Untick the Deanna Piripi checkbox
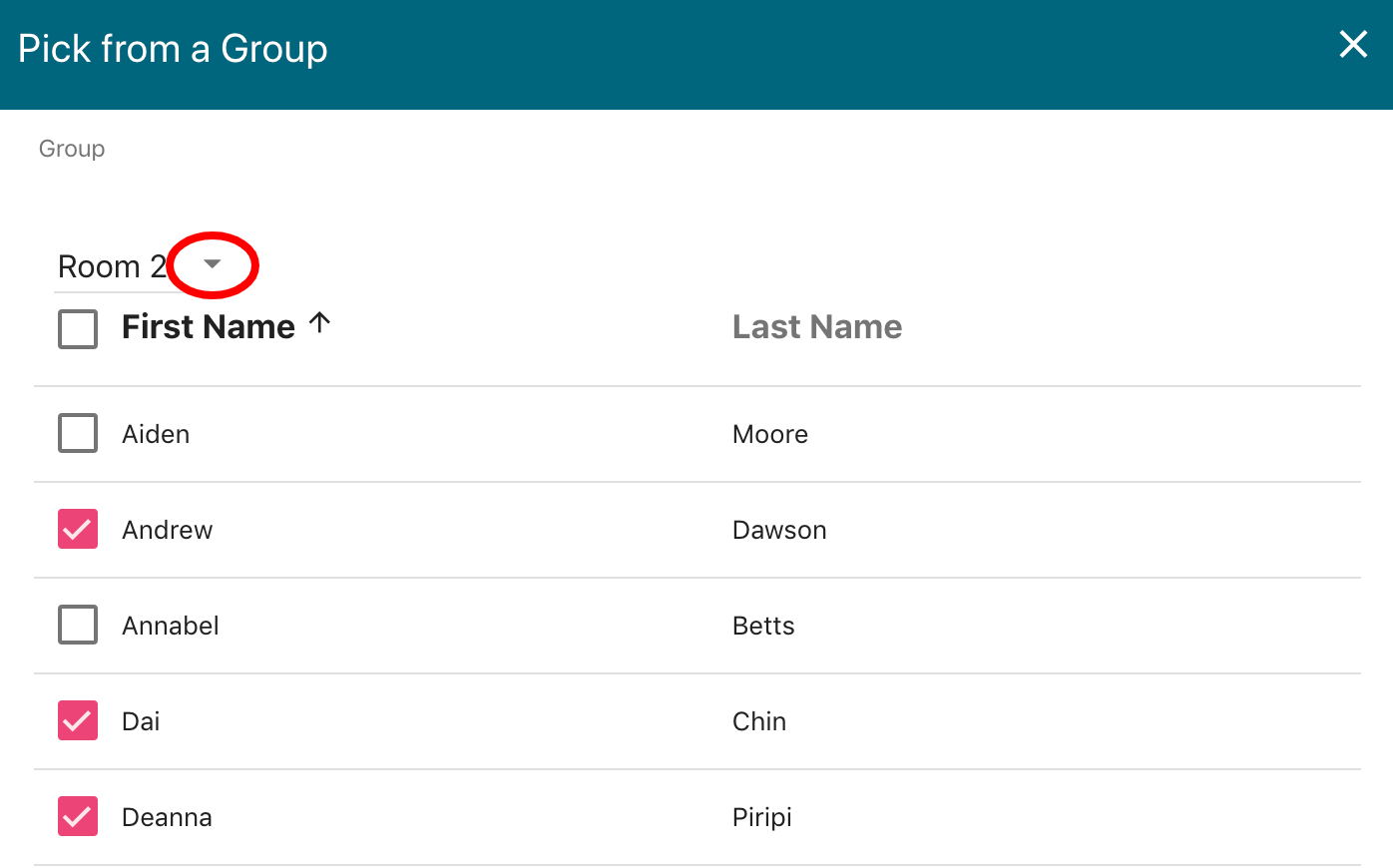1393x868 pixels. click(78, 816)
